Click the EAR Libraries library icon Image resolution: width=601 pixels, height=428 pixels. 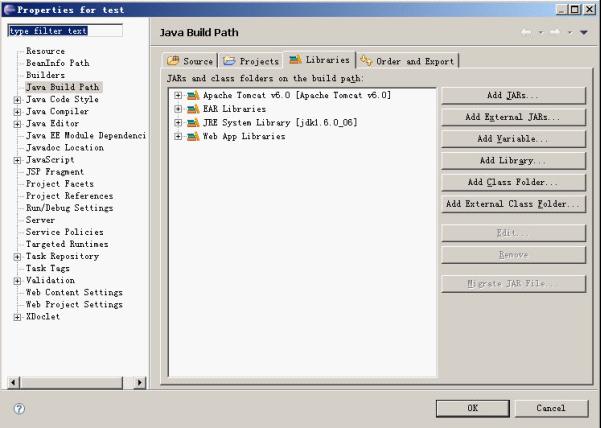coord(193,109)
